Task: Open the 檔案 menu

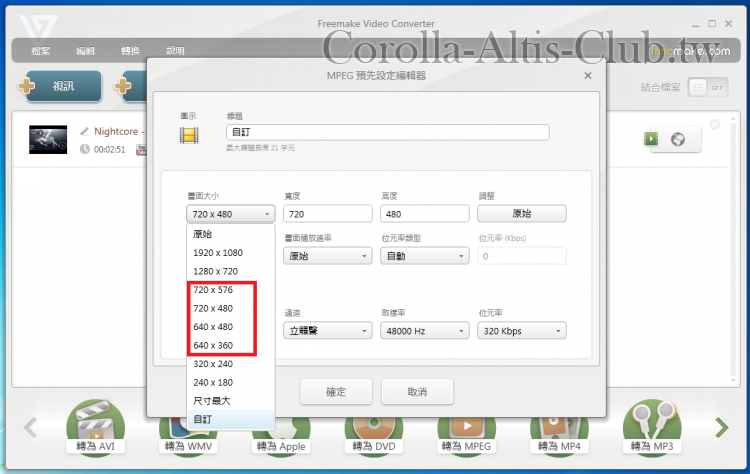Action: click(x=41, y=51)
